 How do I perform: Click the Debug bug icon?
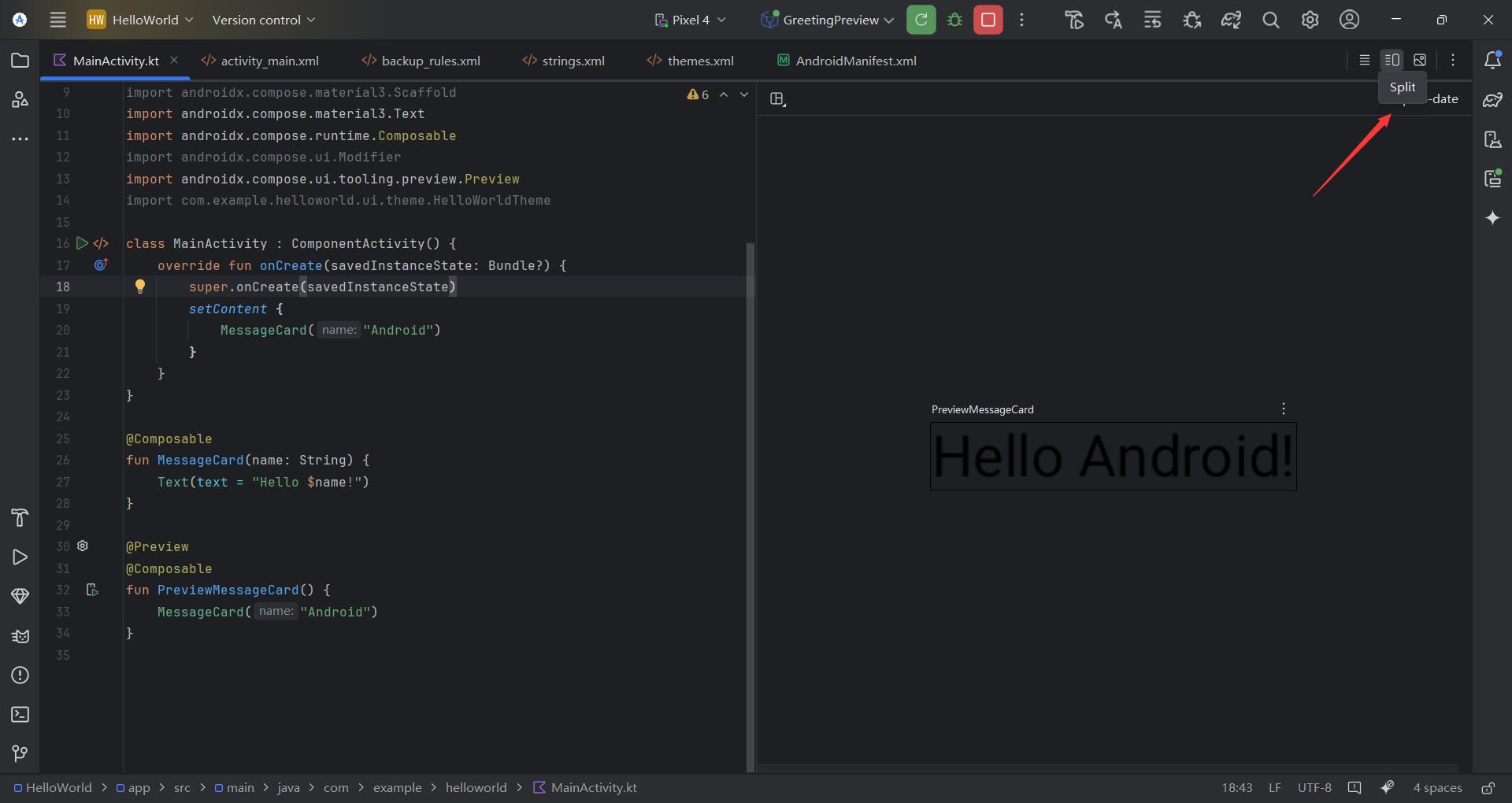pyautogui.click(x=954, y=20)
